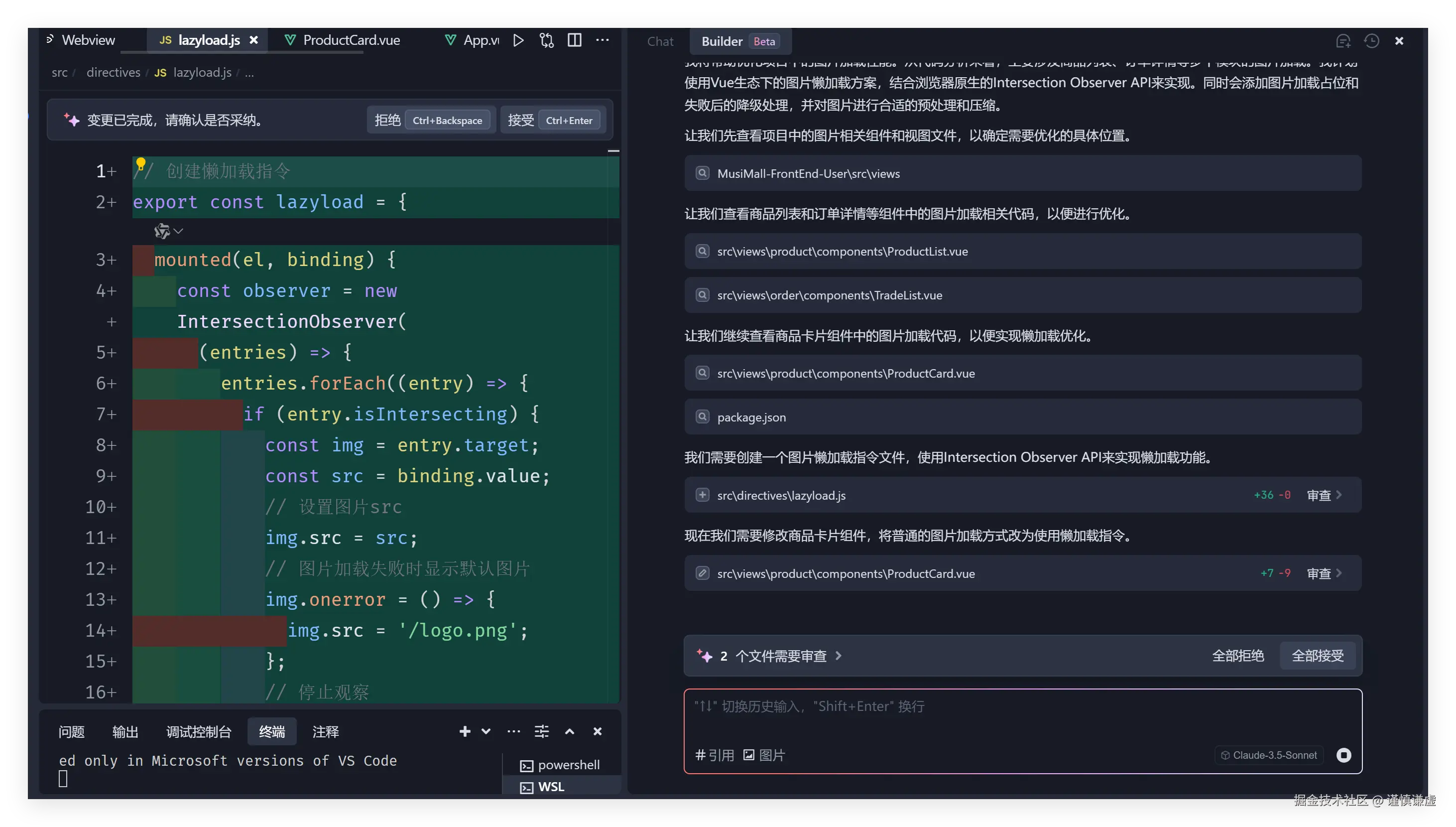Split the editor with split icon

click(x=575, y=40)
